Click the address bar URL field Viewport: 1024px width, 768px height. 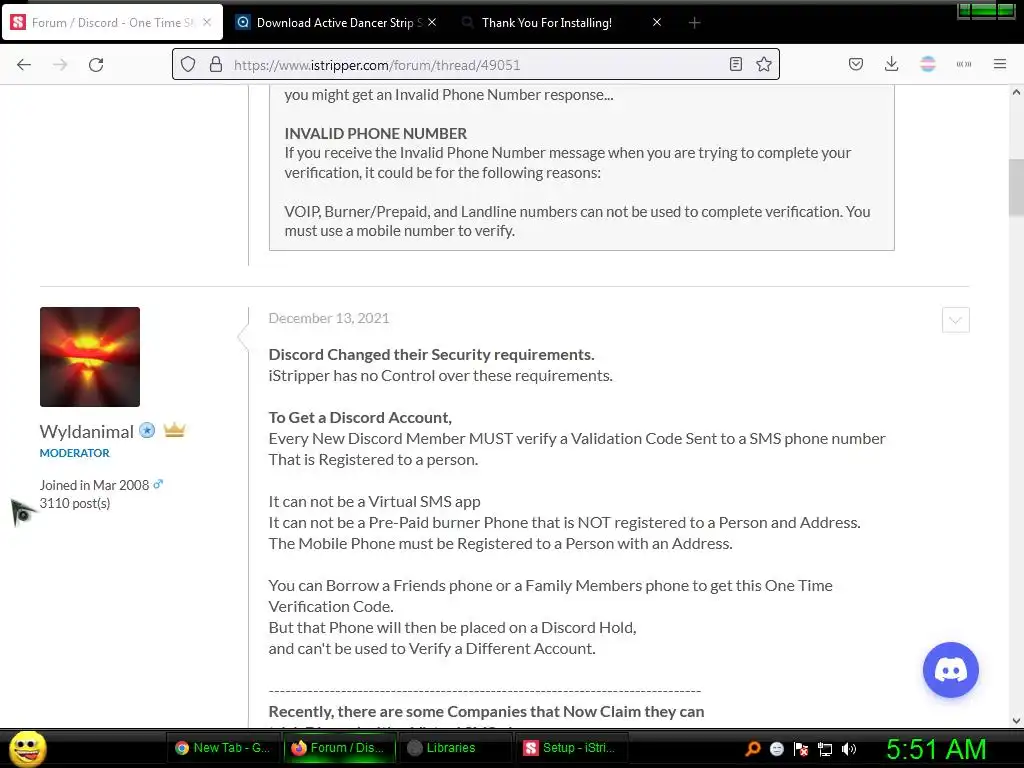pos(477,65)
